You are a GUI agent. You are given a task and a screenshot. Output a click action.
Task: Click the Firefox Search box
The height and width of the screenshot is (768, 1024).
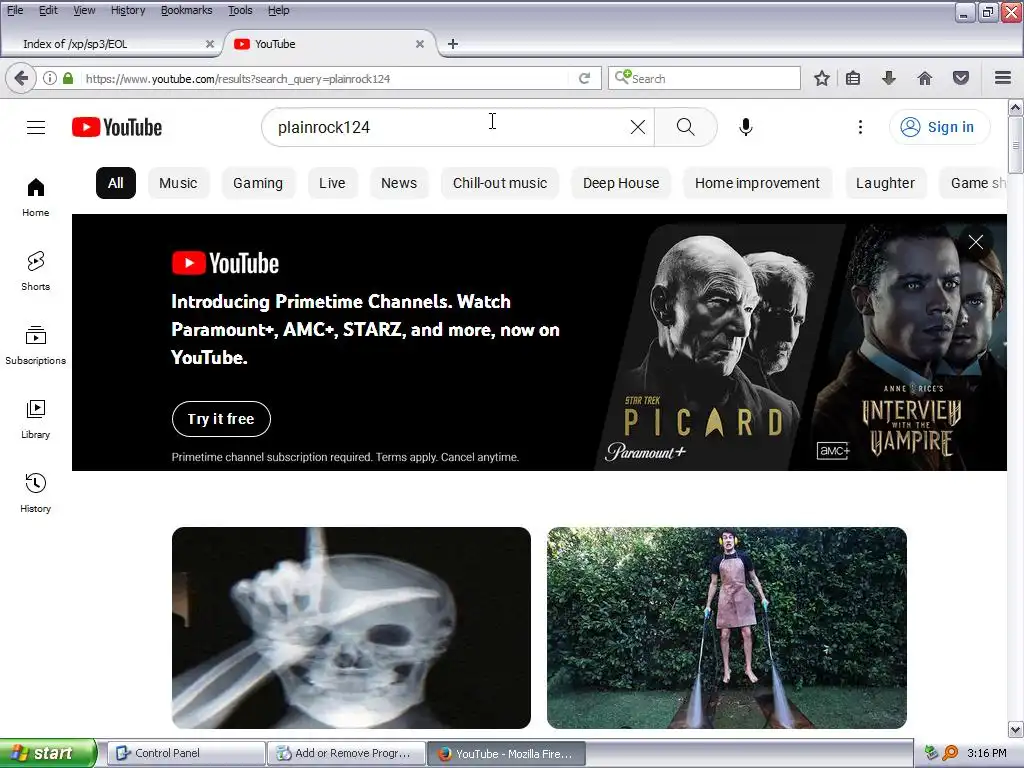704,78
